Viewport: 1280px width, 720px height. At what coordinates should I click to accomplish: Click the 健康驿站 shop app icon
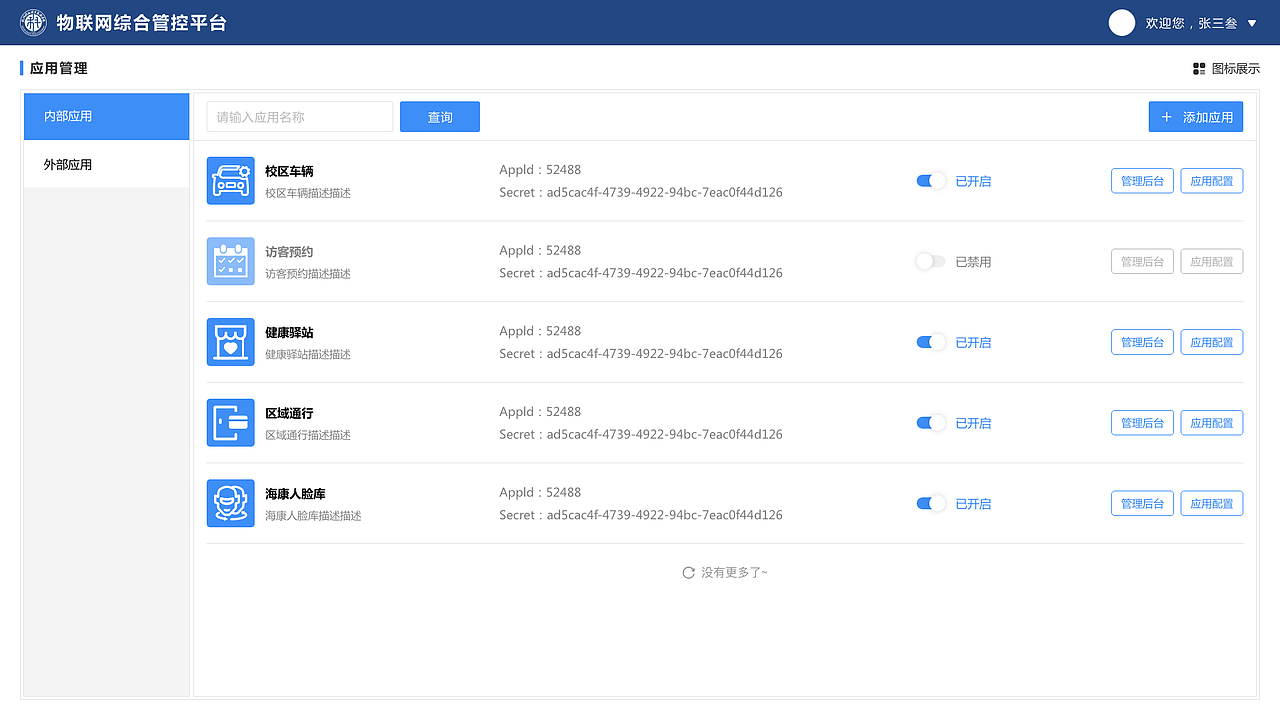[x=231, y=342]
